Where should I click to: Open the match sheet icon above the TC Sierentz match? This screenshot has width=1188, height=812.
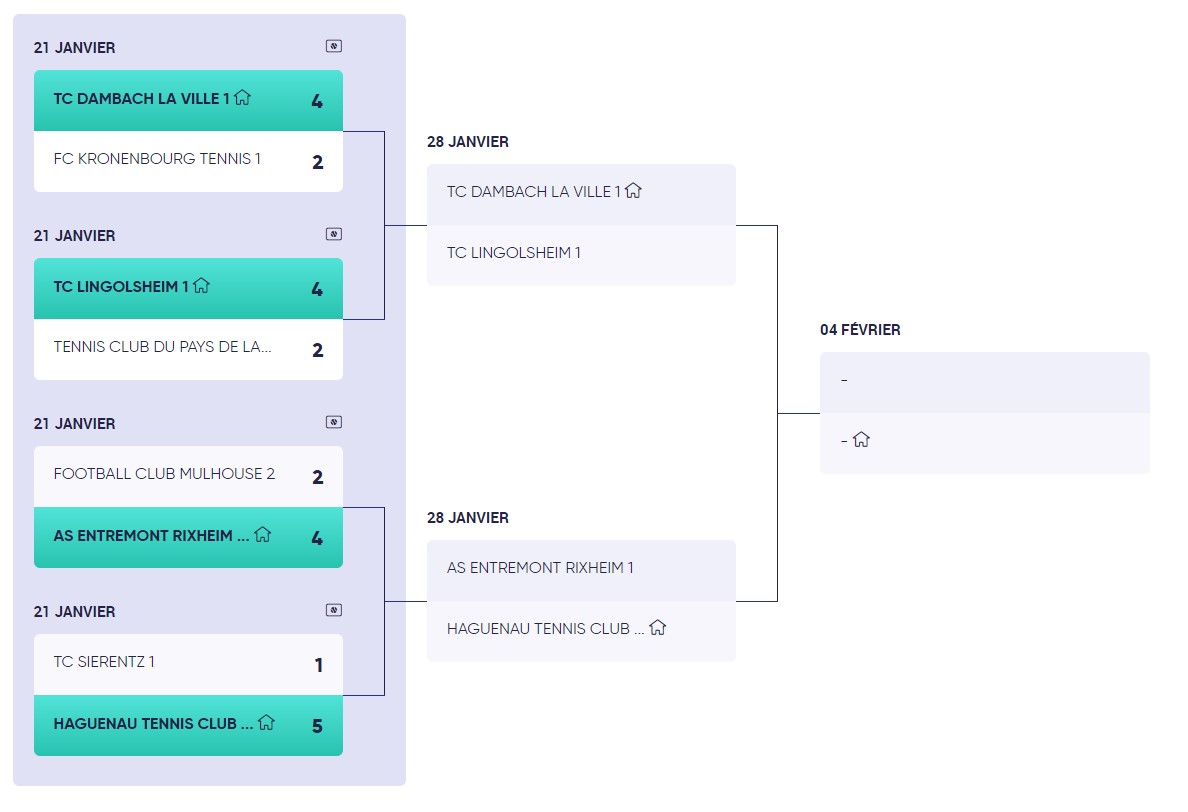pos(334,610)
